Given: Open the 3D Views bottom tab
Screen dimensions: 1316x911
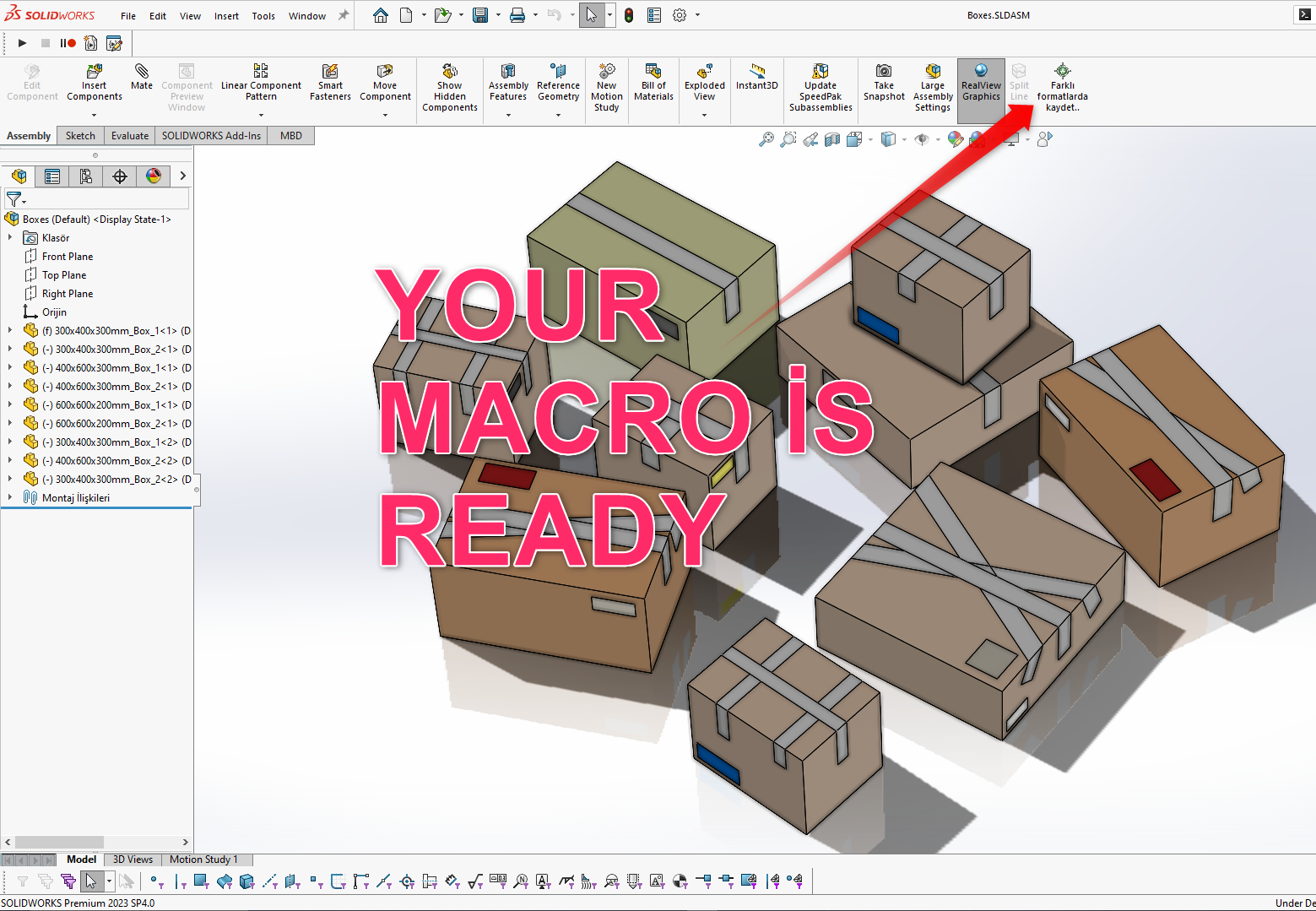Looking at the screenshot, I should coord(133,859).
